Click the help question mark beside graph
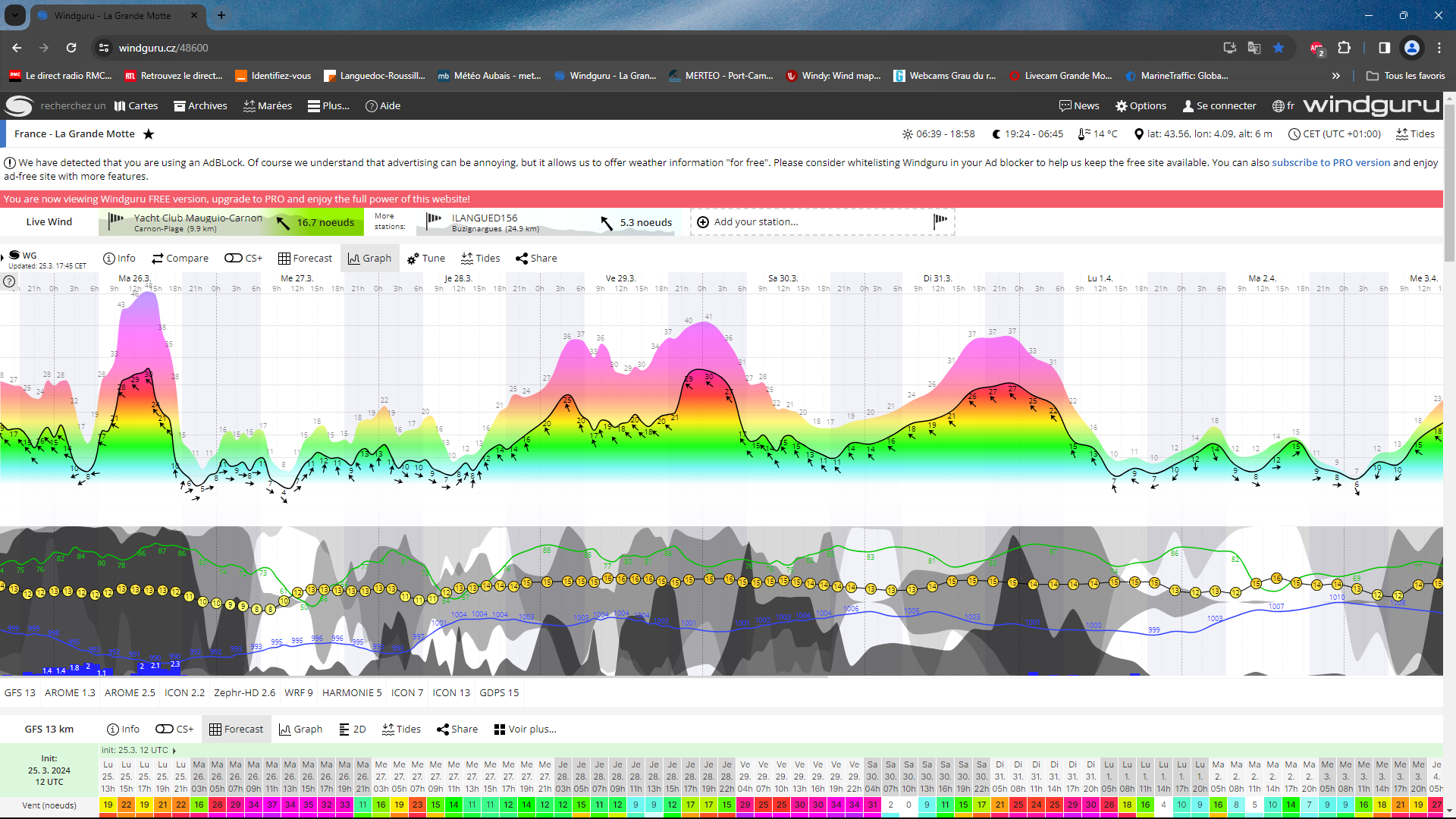Screen dimensions: 1456x819 pos(9,281)
